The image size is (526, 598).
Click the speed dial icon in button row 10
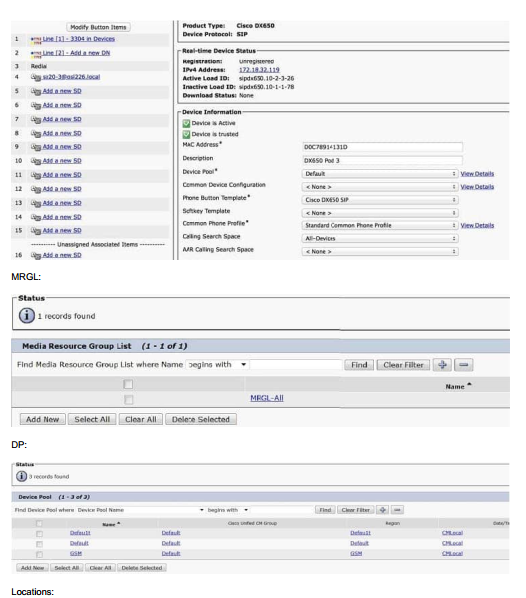coord(36,161)
